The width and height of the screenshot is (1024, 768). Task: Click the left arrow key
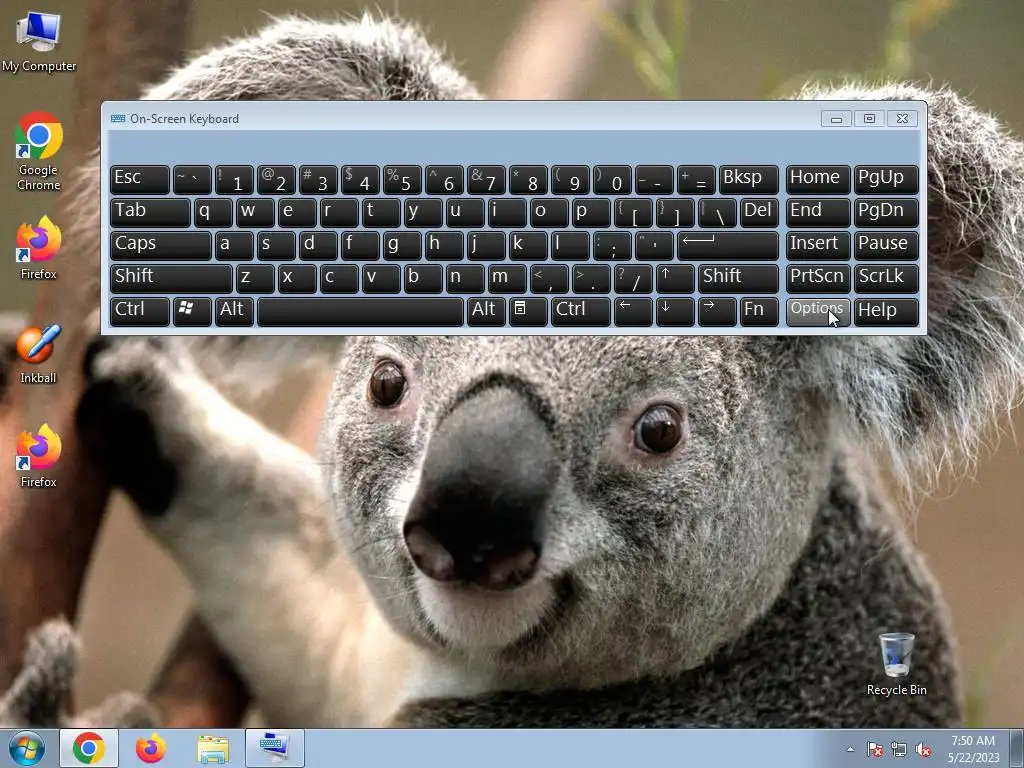pyautogui.click(x=633, y=312)
